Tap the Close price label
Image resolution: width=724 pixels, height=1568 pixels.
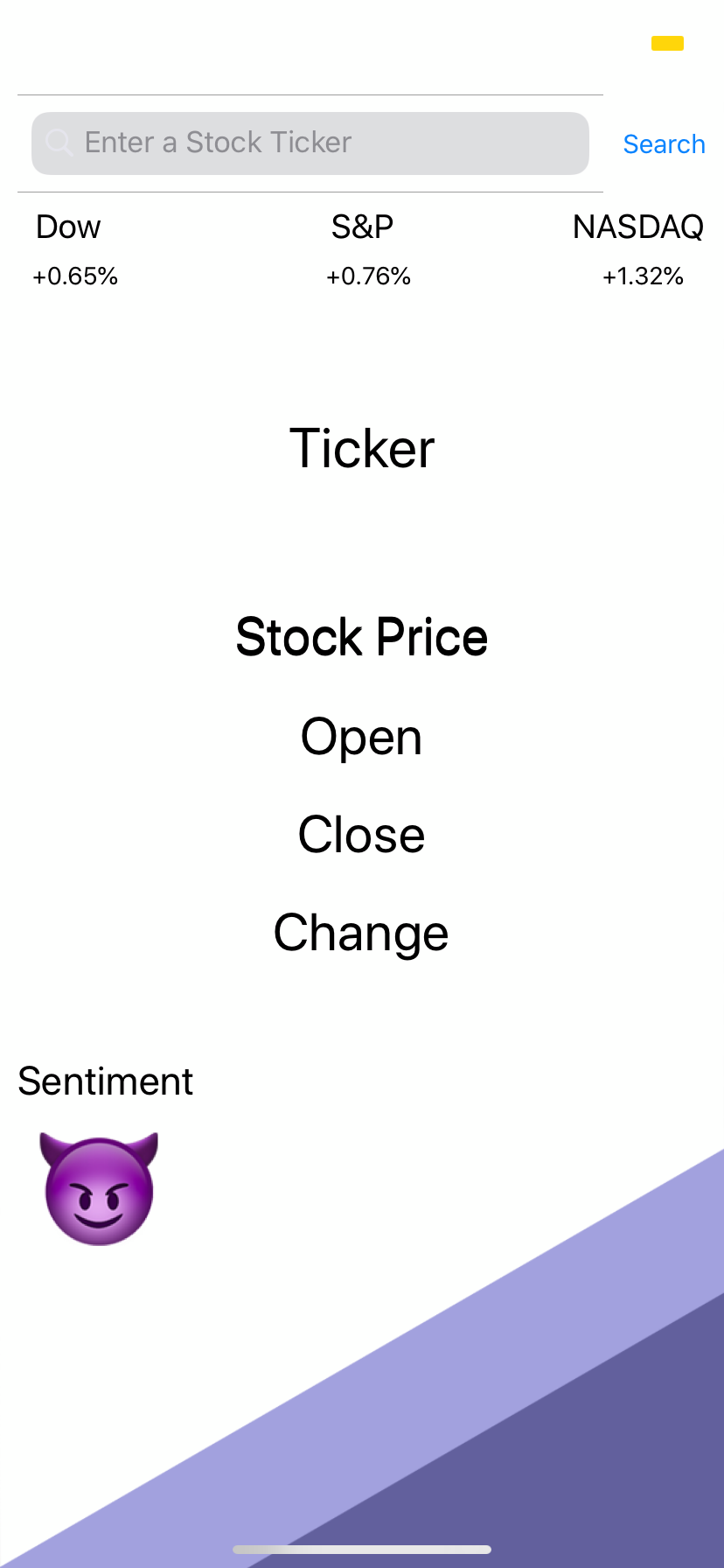click(362, 835)
